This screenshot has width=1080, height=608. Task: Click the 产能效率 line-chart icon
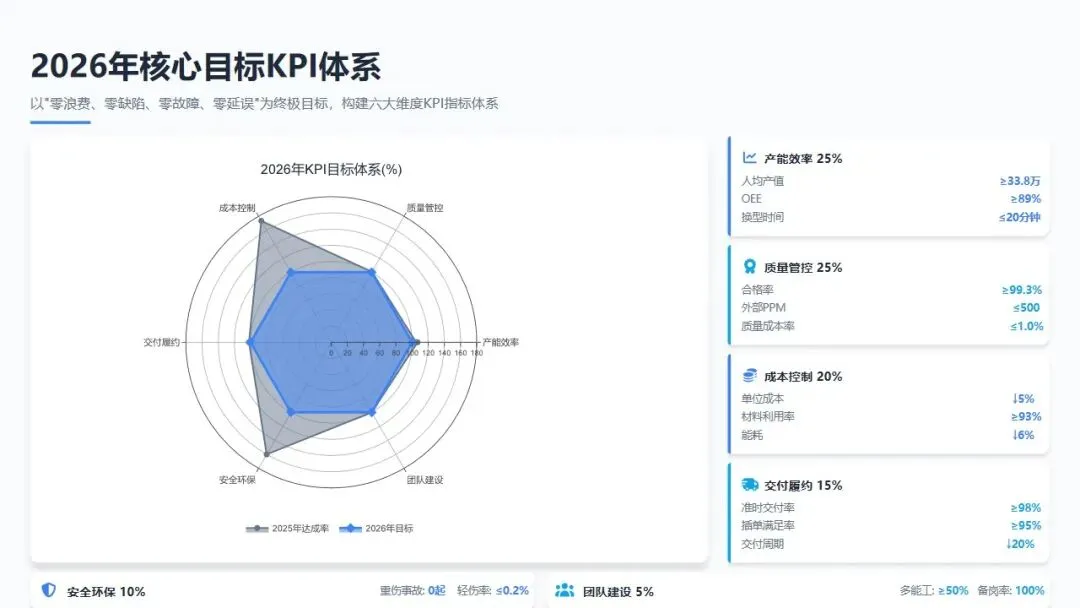[x=749, y=158]
